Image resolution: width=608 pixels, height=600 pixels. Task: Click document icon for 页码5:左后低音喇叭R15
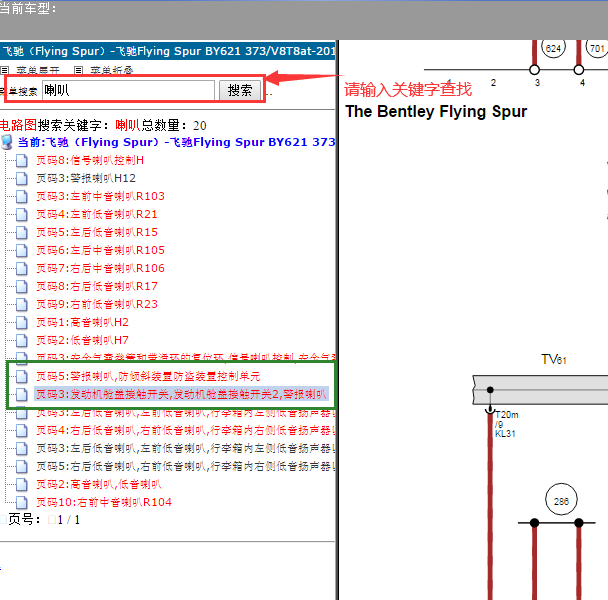[22, 232]
